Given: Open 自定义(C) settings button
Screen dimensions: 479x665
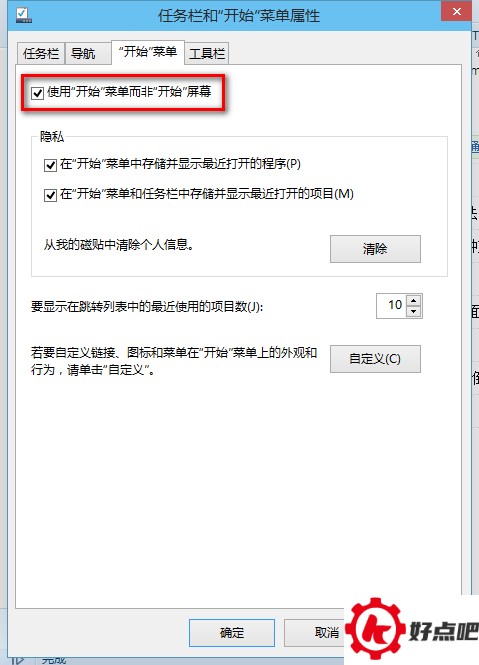Looking at the screenshot, I should pyautogui.click(x=375, y=359).
